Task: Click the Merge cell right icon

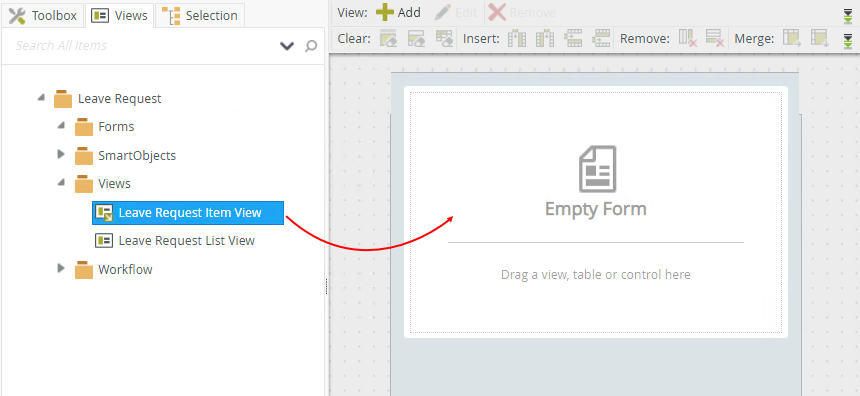Action: click(x=791, y=38)
